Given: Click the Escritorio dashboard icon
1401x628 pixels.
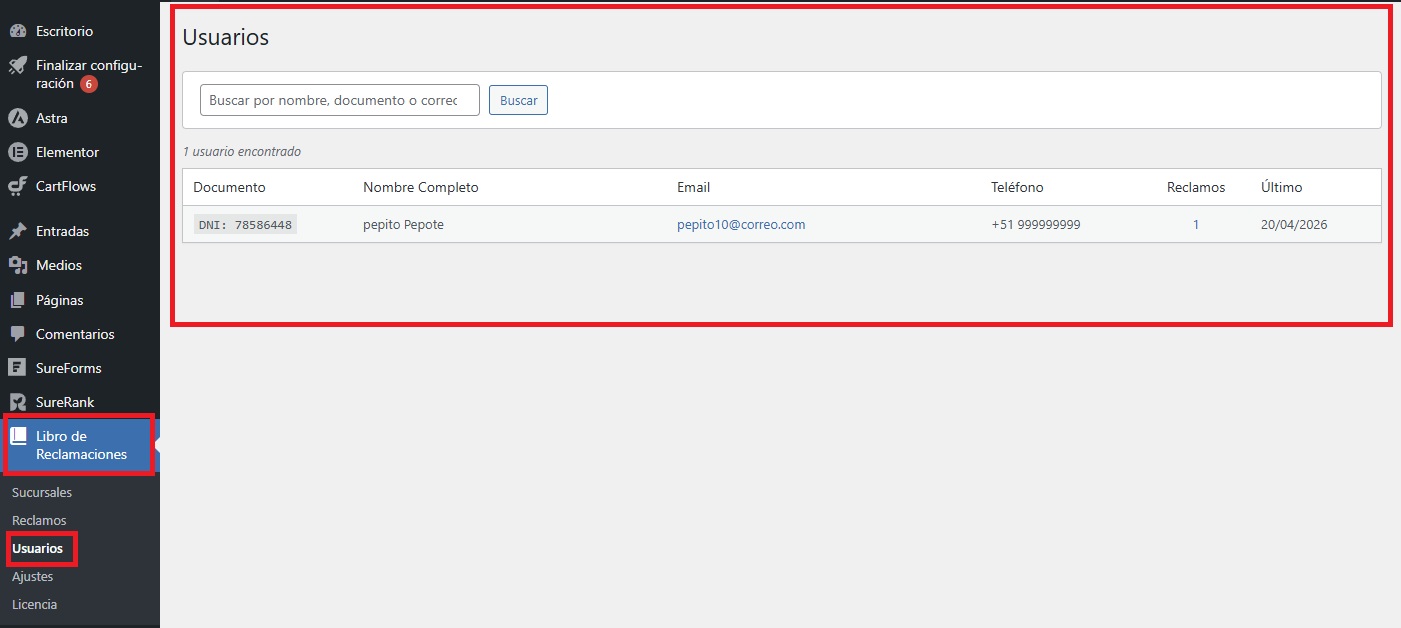Looking at the screenshot, I should (17, 31).
